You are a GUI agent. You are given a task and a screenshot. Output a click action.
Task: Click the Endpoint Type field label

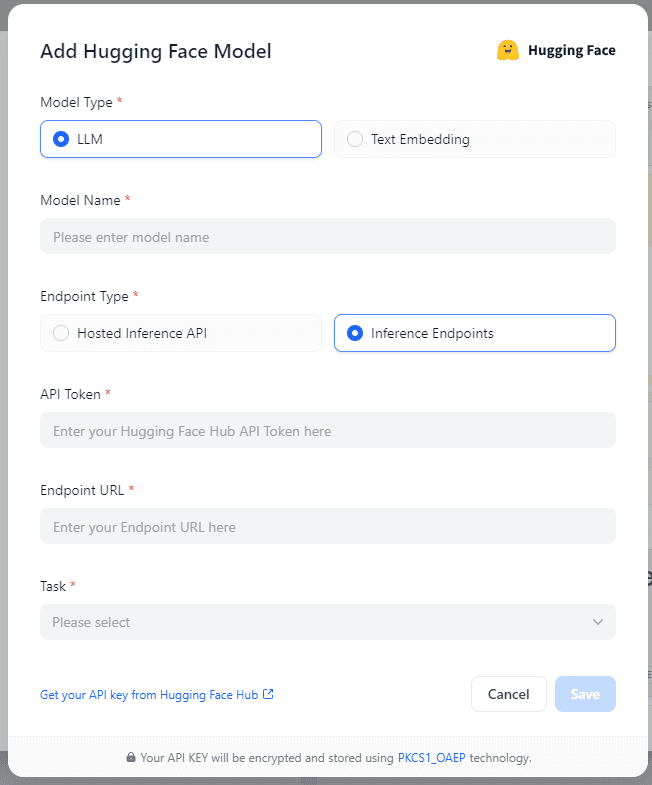84,296
